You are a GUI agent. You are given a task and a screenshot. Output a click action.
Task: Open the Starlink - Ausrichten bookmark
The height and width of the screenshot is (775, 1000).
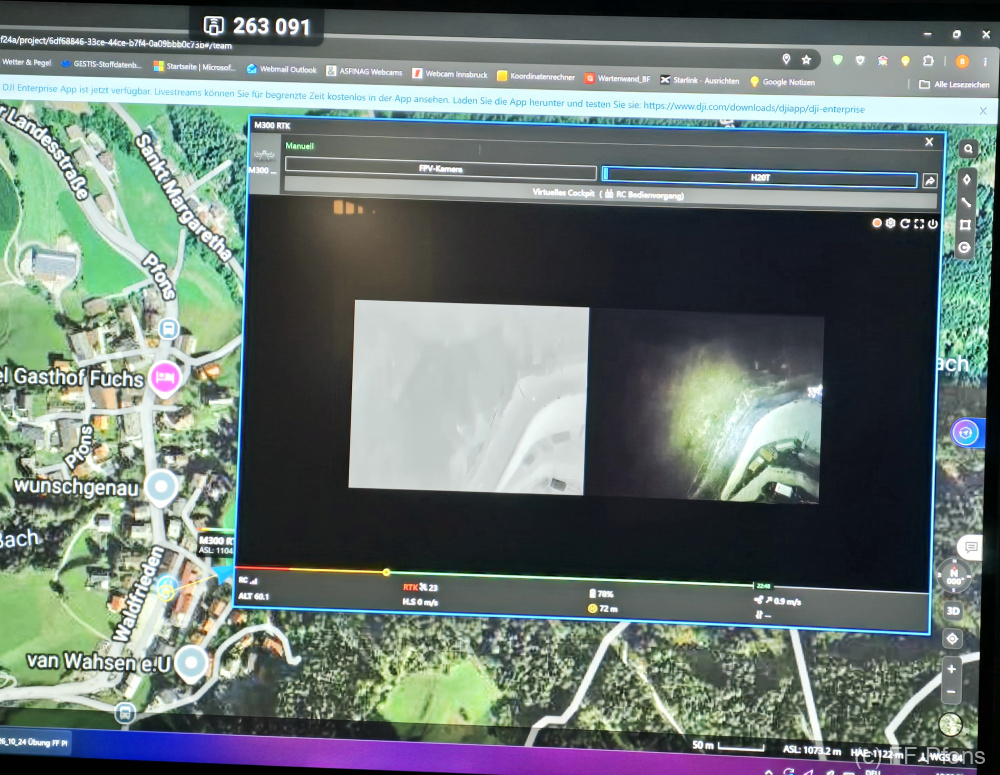pyautogui.click(x=700, y=80)
